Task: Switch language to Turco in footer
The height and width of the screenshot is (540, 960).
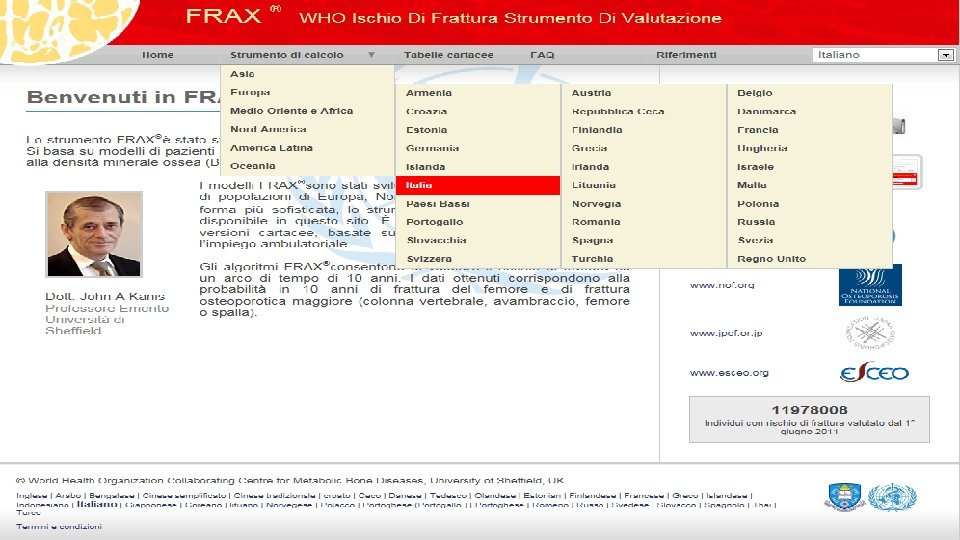Action: click(x=28, y=512)
